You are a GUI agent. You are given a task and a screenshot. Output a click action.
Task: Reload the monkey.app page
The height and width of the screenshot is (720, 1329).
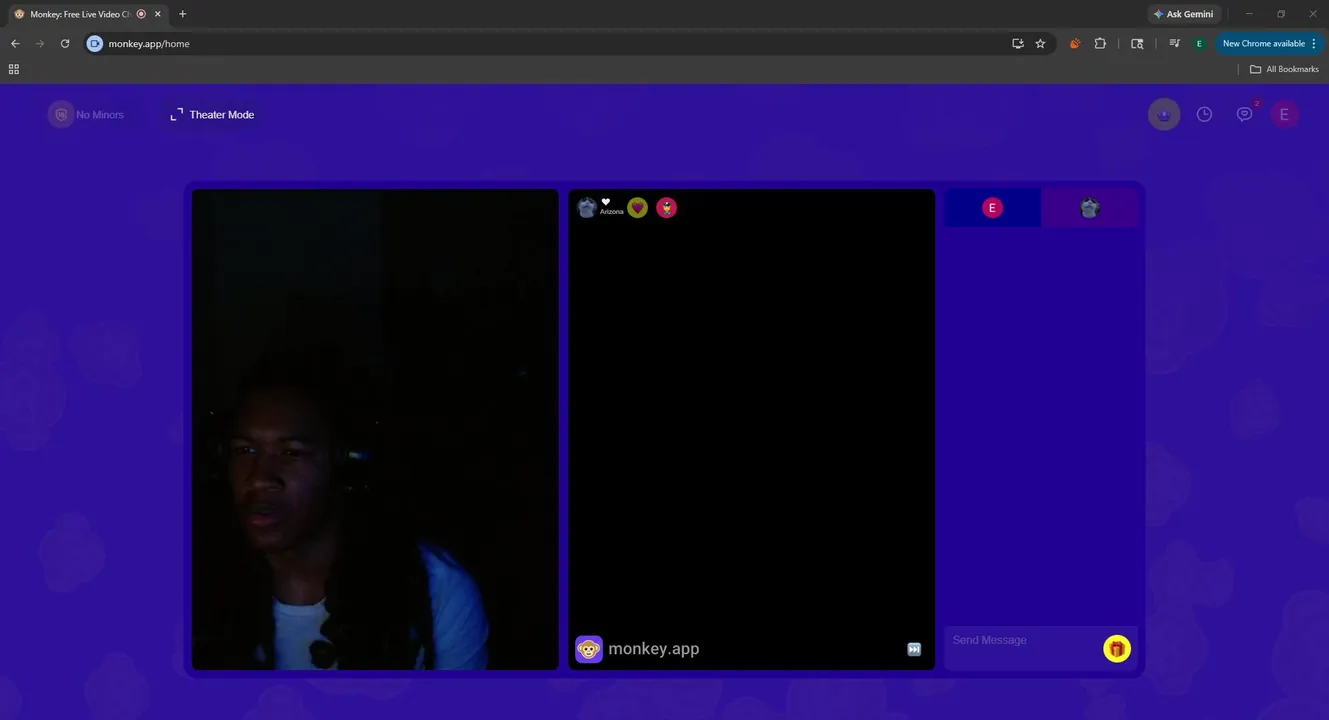pyautogui.click(x=65, y=44)
